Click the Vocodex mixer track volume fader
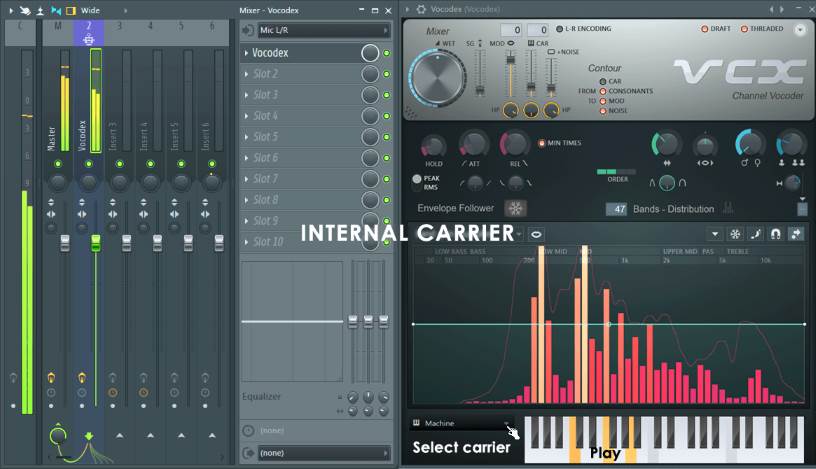 tap(96, 243)
